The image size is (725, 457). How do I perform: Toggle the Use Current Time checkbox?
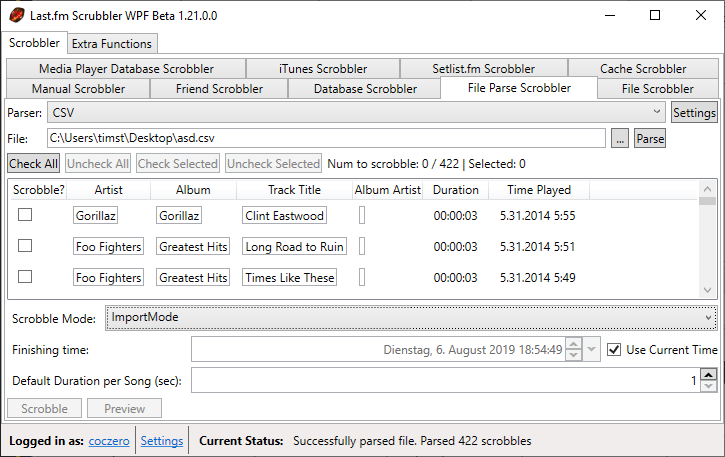(x=614, y=350)
